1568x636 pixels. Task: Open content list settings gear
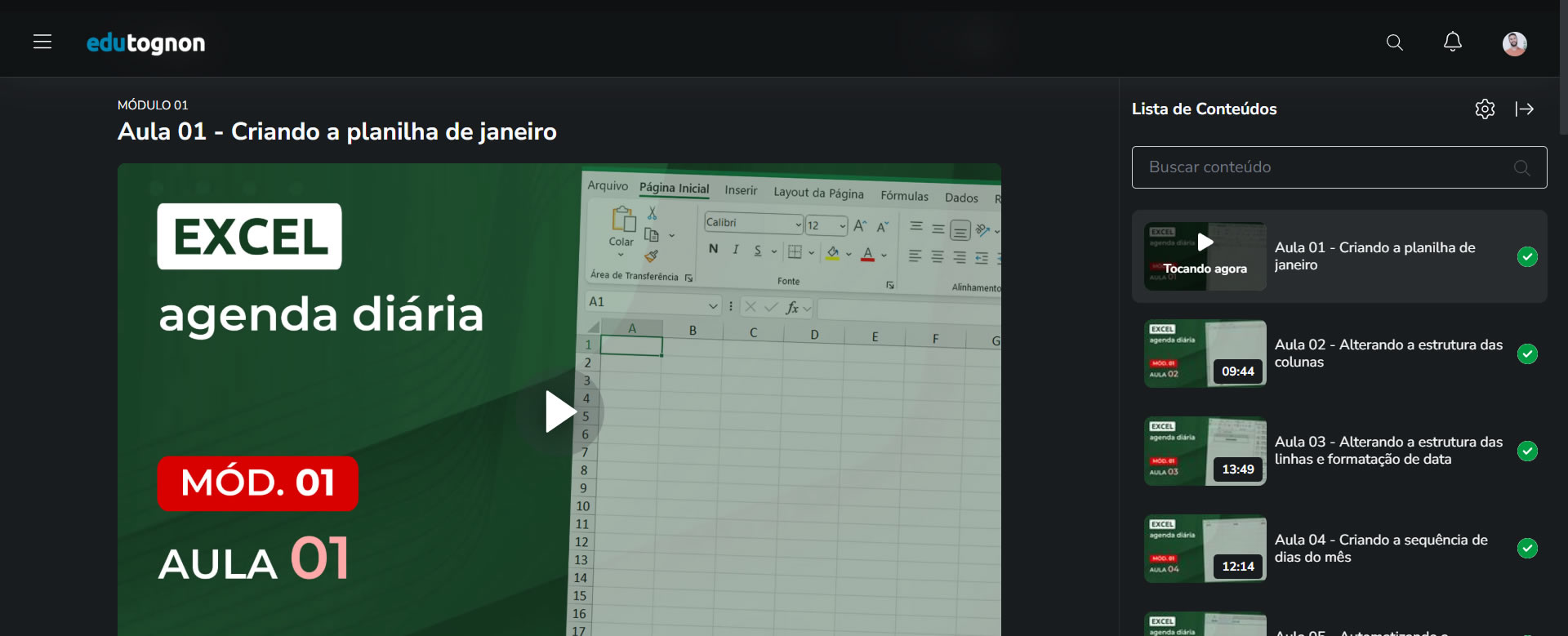point(1485,109)
